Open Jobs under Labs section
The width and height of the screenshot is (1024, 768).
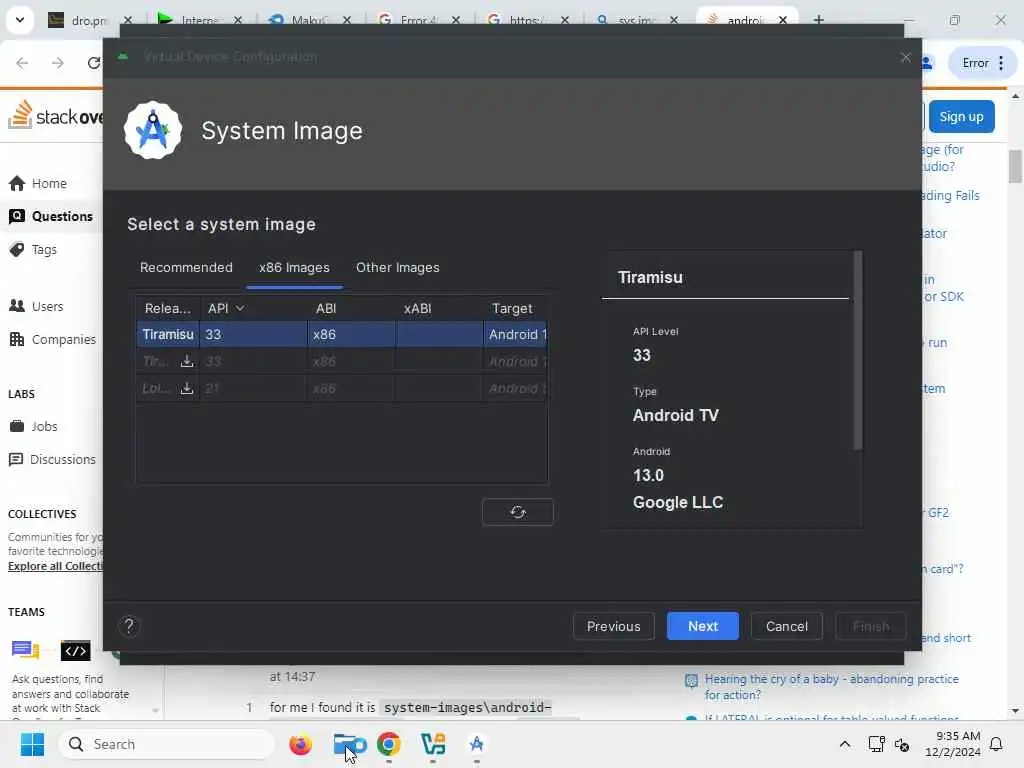click(x=33, y=426)
